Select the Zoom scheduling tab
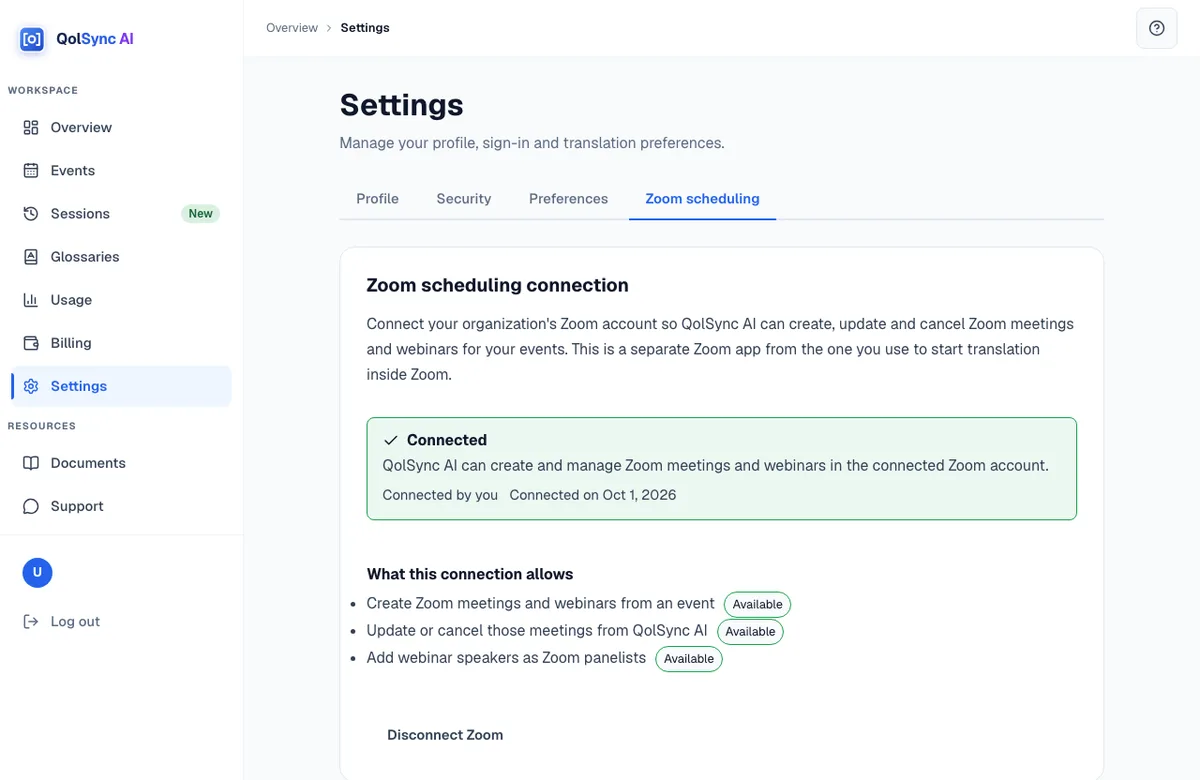 pyautogui.click(x=702, y=198)
